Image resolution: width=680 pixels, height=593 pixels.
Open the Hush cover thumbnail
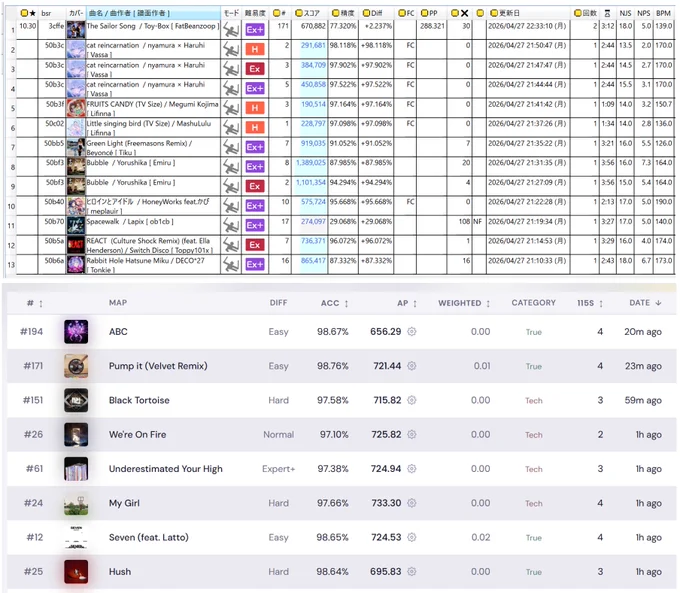tap(76, 571)
